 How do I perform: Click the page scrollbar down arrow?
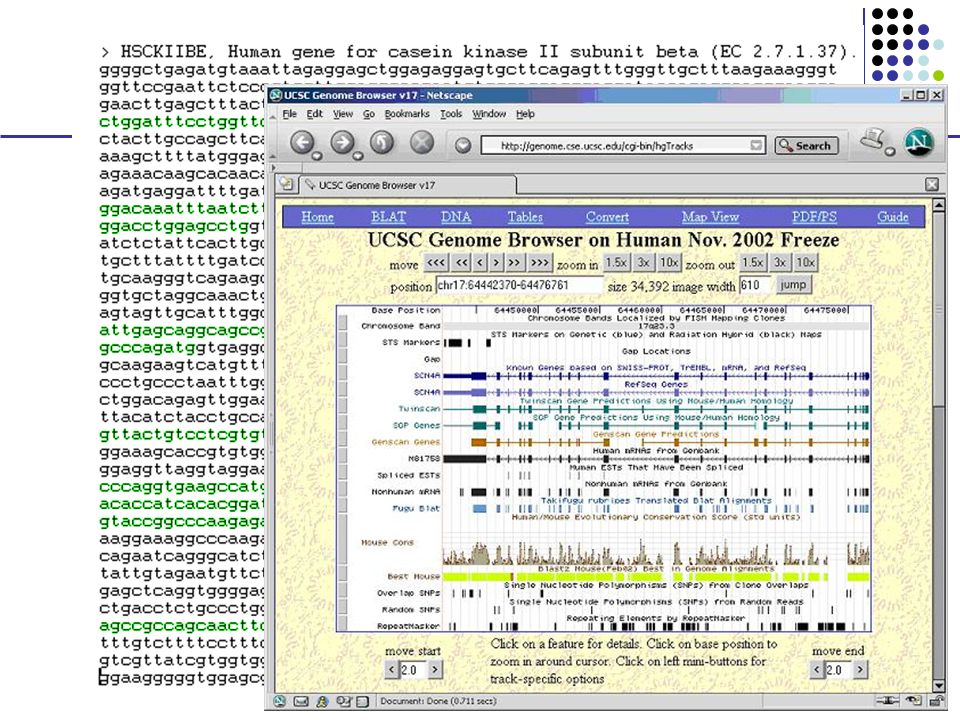tap(938, 685)
